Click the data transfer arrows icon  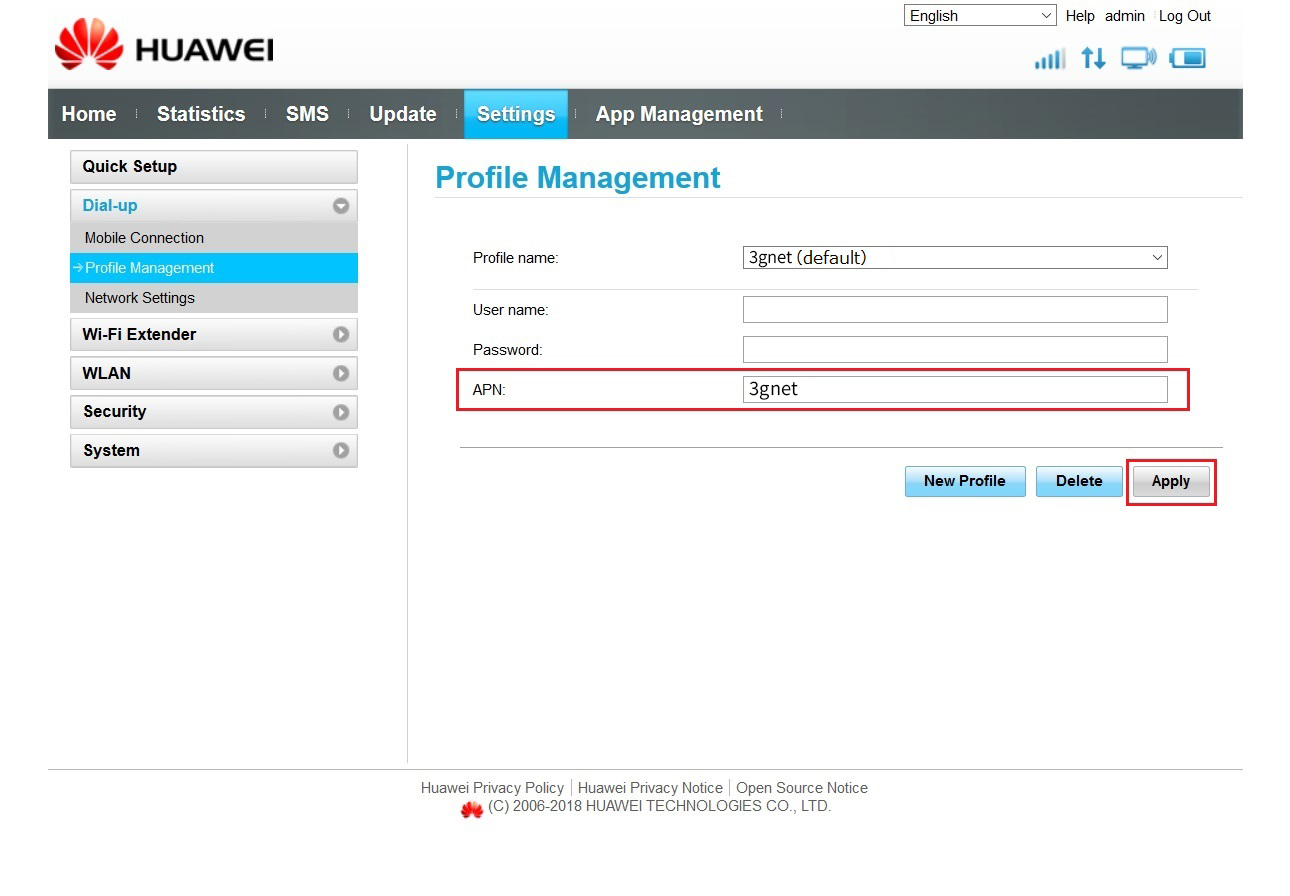coord(1094,58)
